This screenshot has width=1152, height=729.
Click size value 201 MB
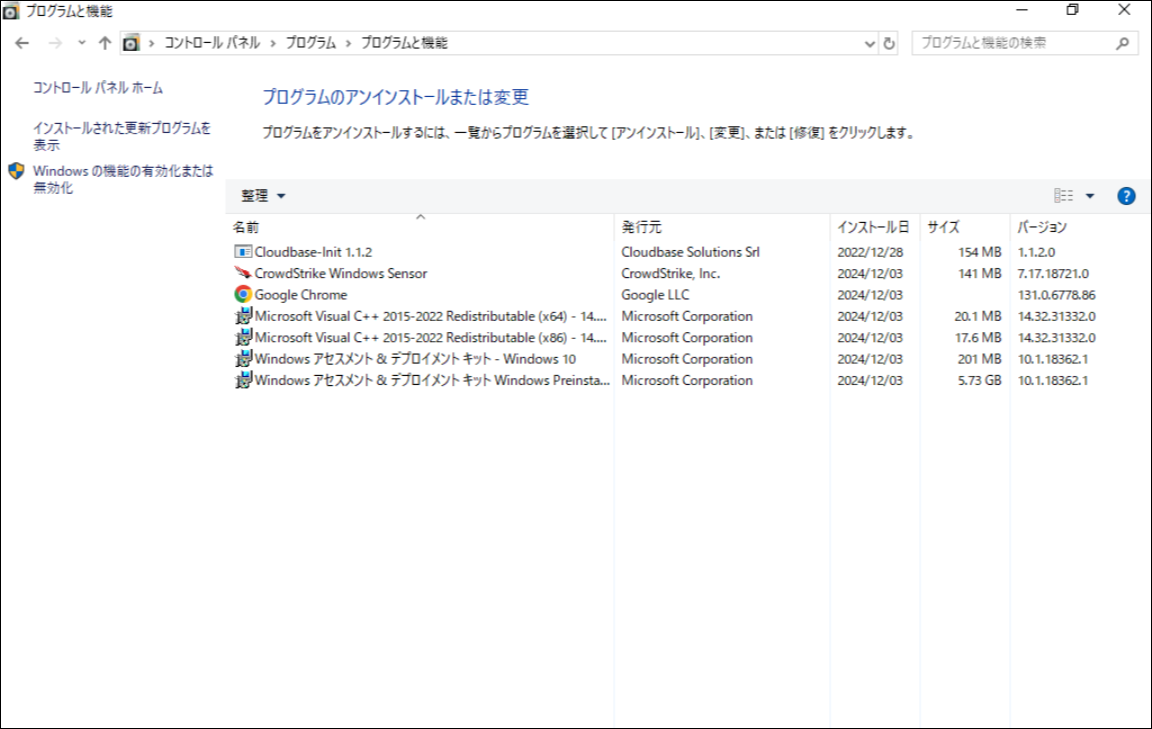pos(979,359)
